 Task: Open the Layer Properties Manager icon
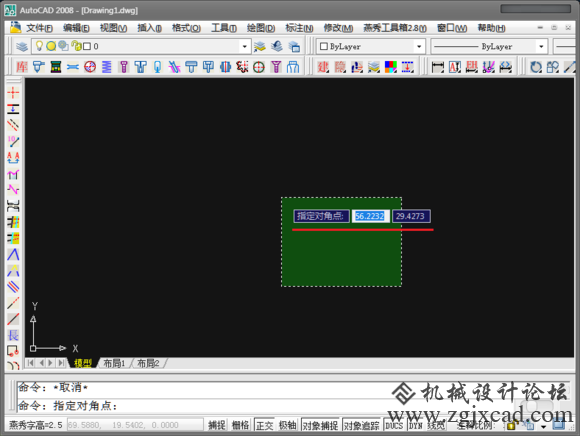pos(22,47)
